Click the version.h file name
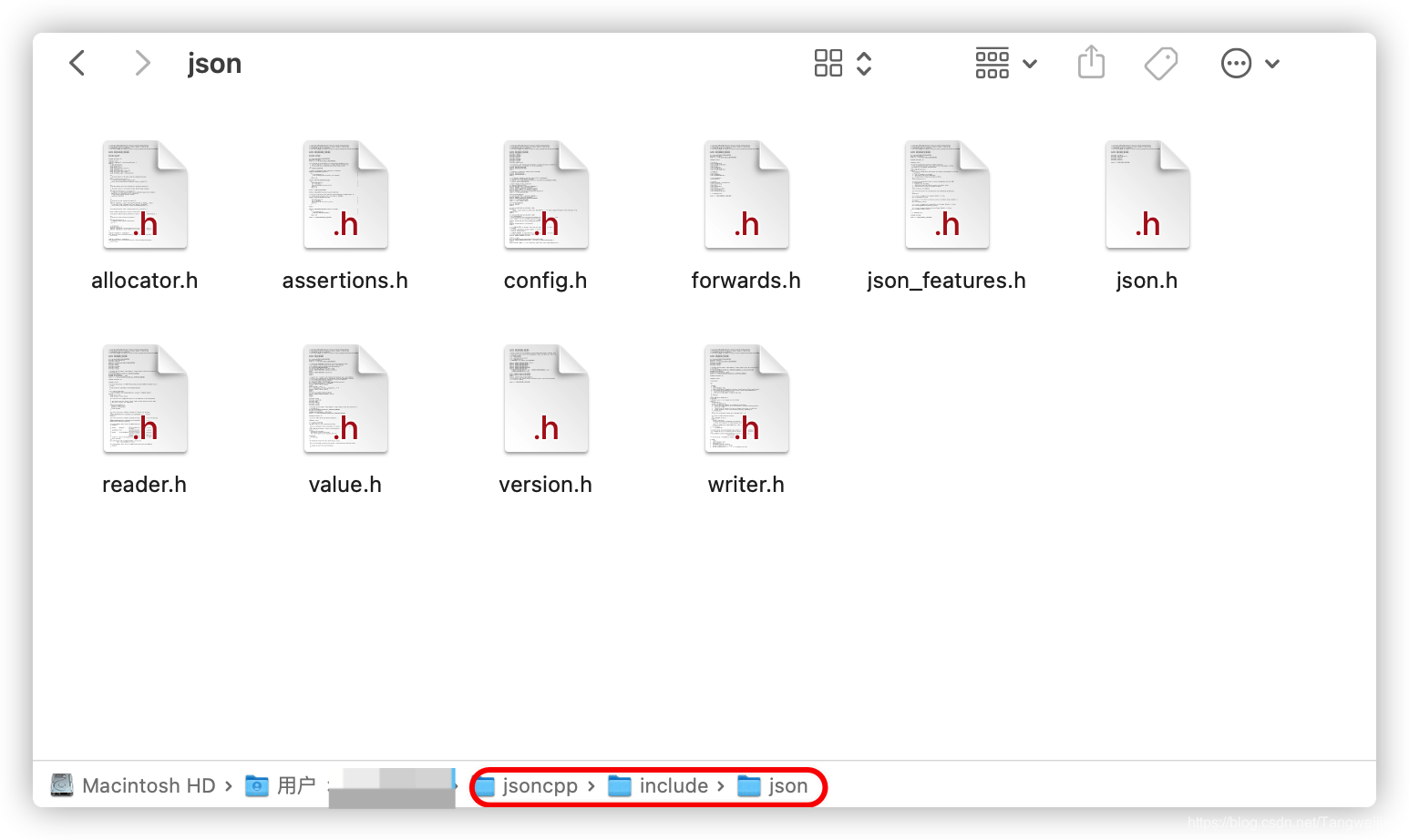1409x840 pixels. pos(546,485)
